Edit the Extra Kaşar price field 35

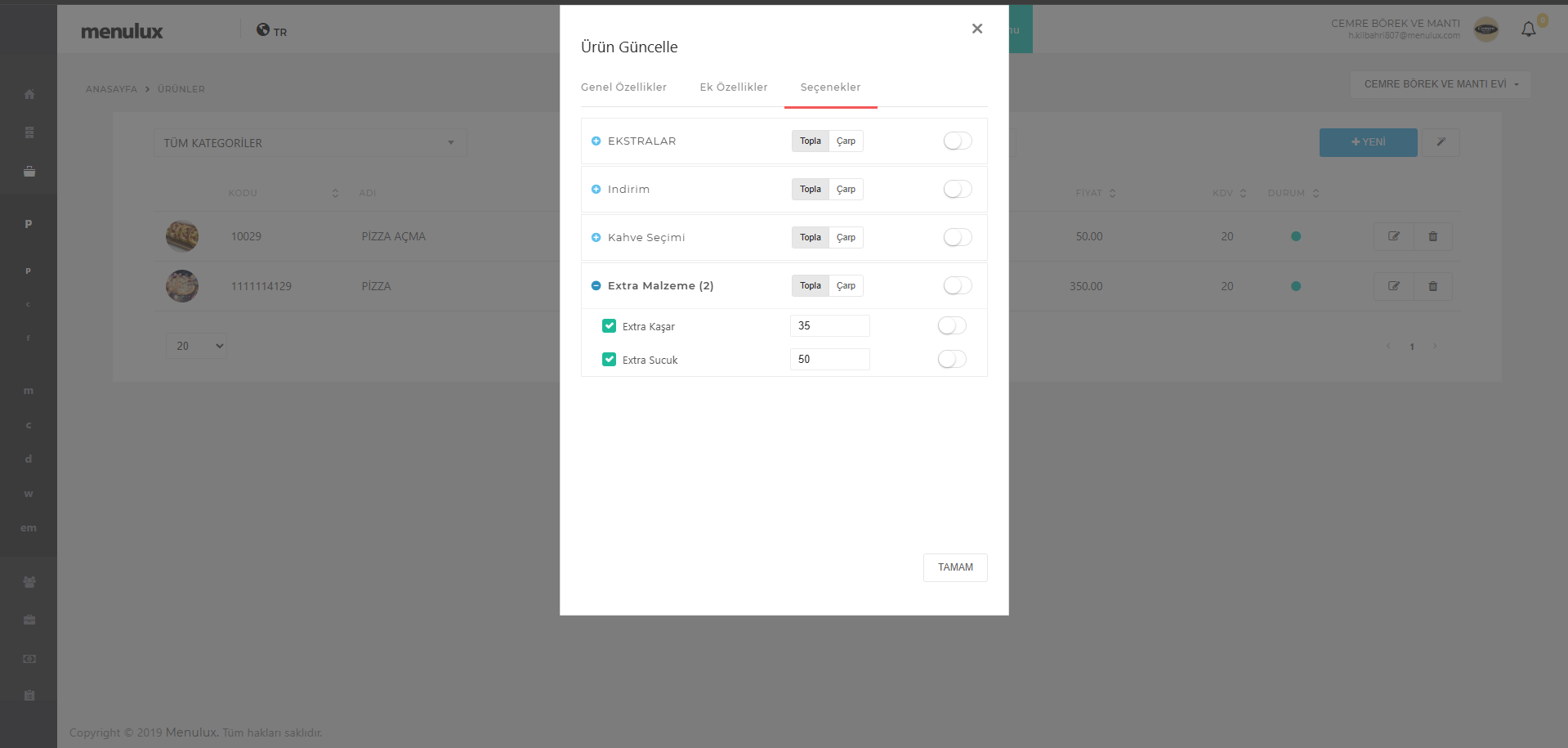[829, 325]
